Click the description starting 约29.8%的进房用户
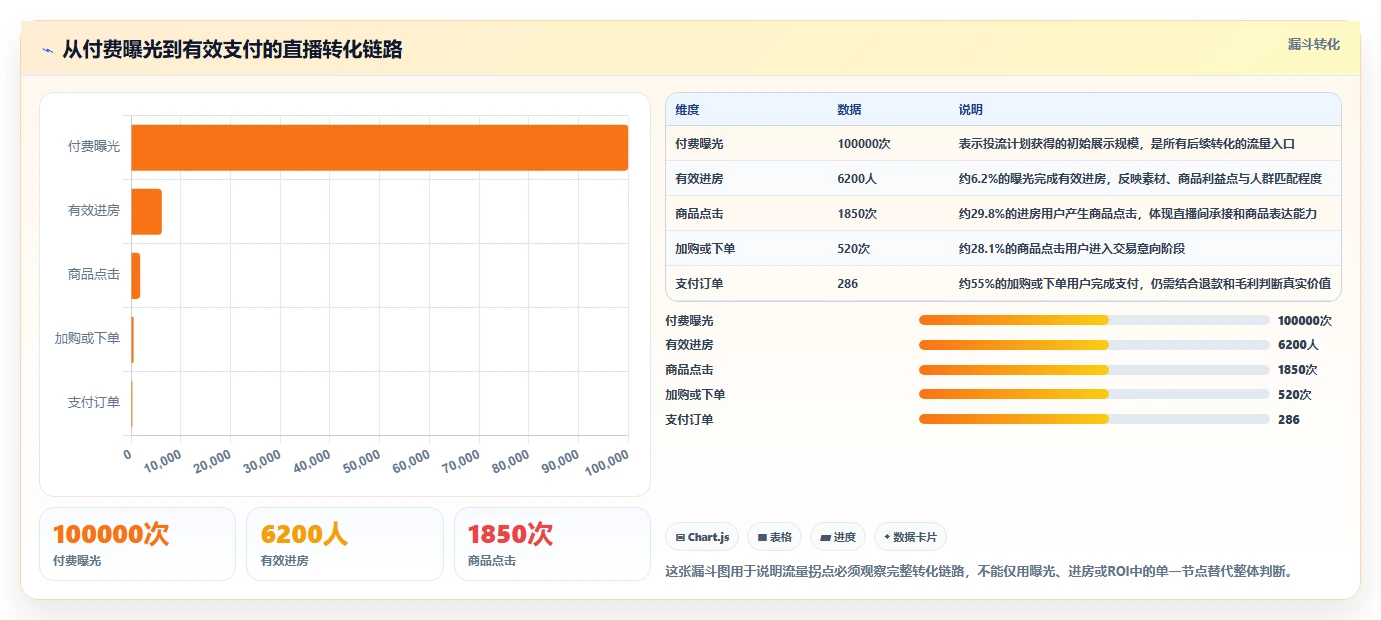This screenshot has height=620, width=1381. point(1138,213)
